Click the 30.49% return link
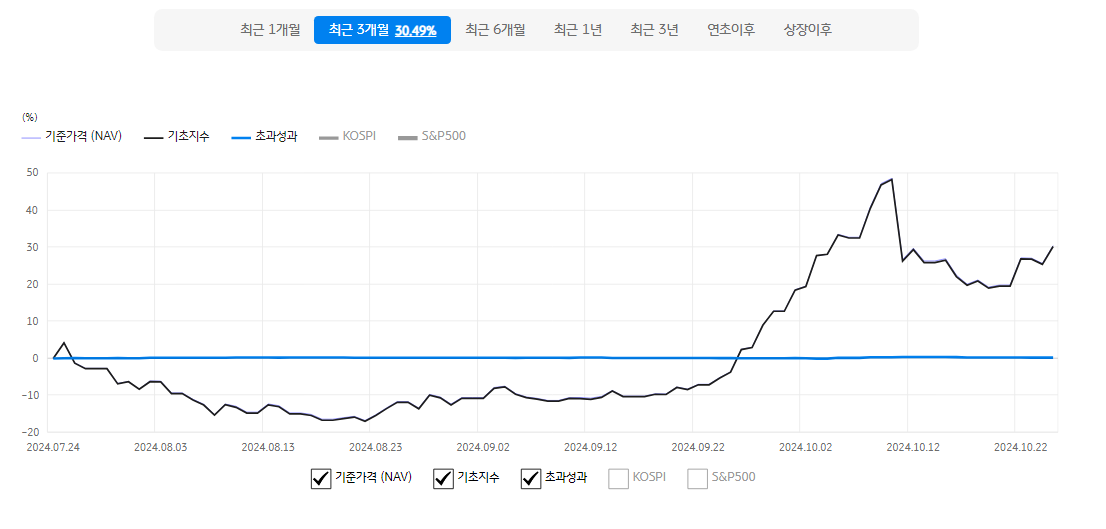The width and height of the screenshot is (1106, 529). pyautogui.click(x=415, y=30)
